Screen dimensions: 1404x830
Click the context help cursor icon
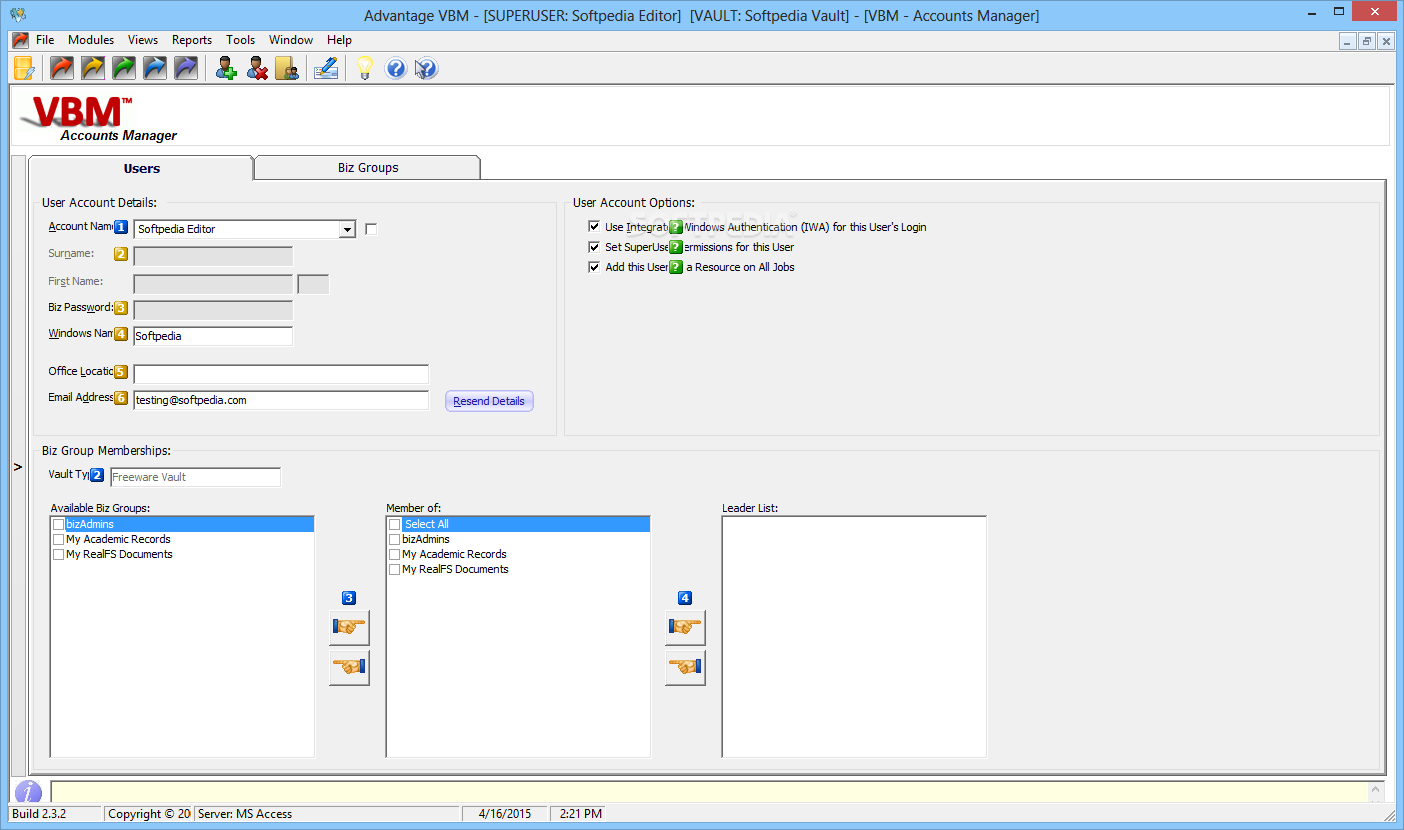[x=426, y=68]
